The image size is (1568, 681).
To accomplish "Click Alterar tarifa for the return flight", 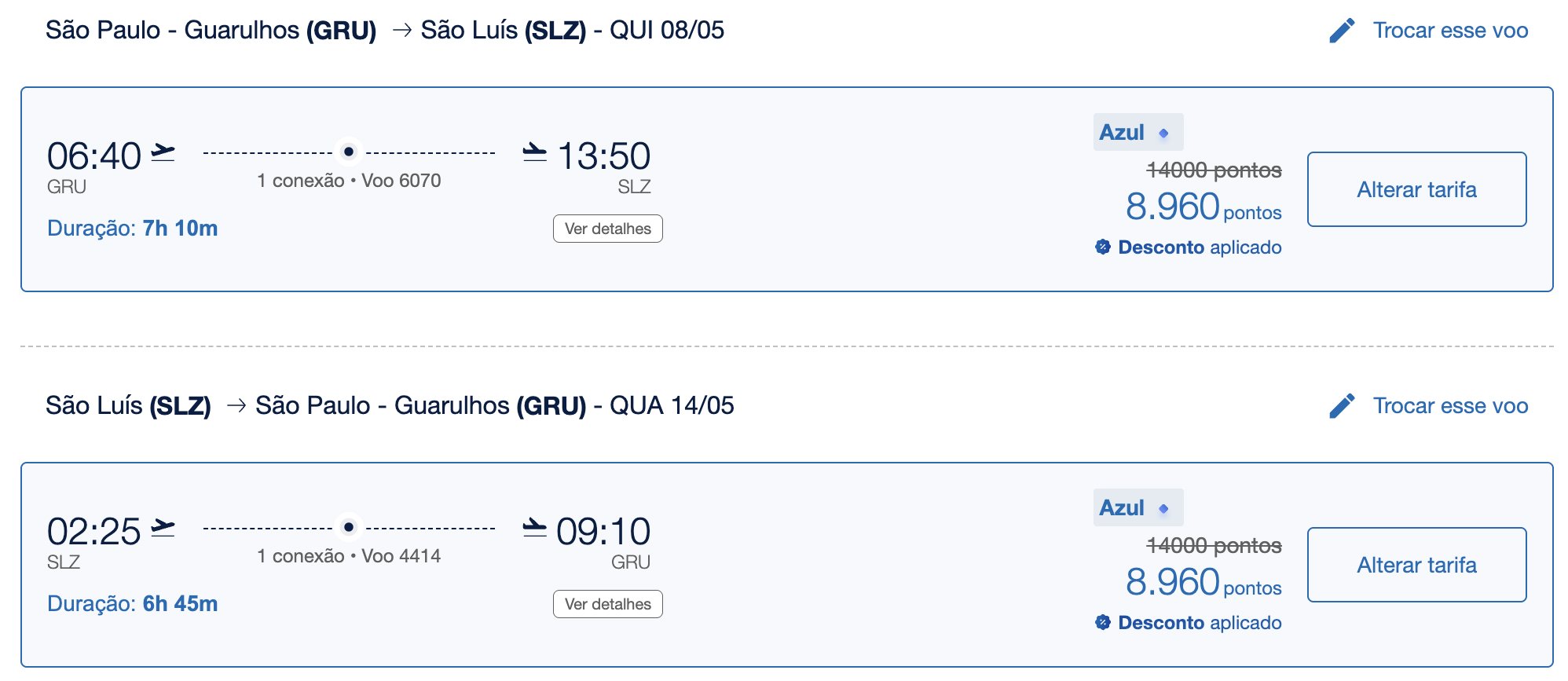I will coord(1417,565).
